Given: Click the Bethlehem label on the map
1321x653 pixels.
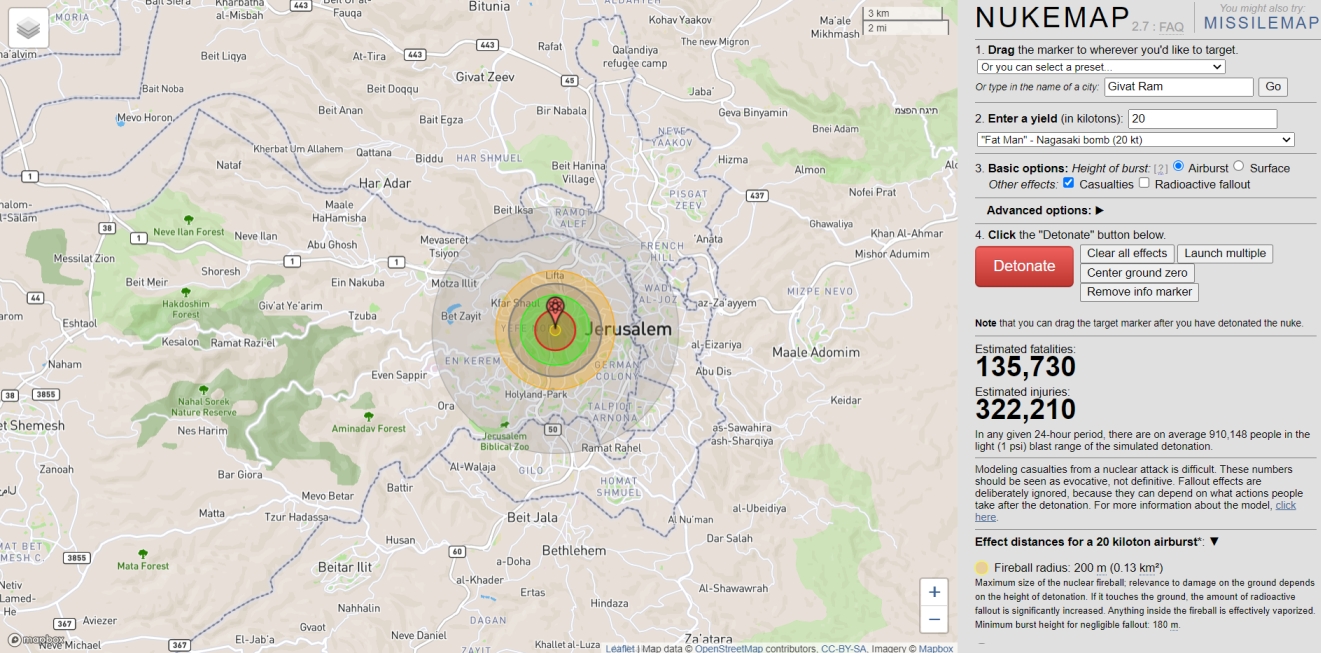Looking at the screenshot, I should click(573, 550).
